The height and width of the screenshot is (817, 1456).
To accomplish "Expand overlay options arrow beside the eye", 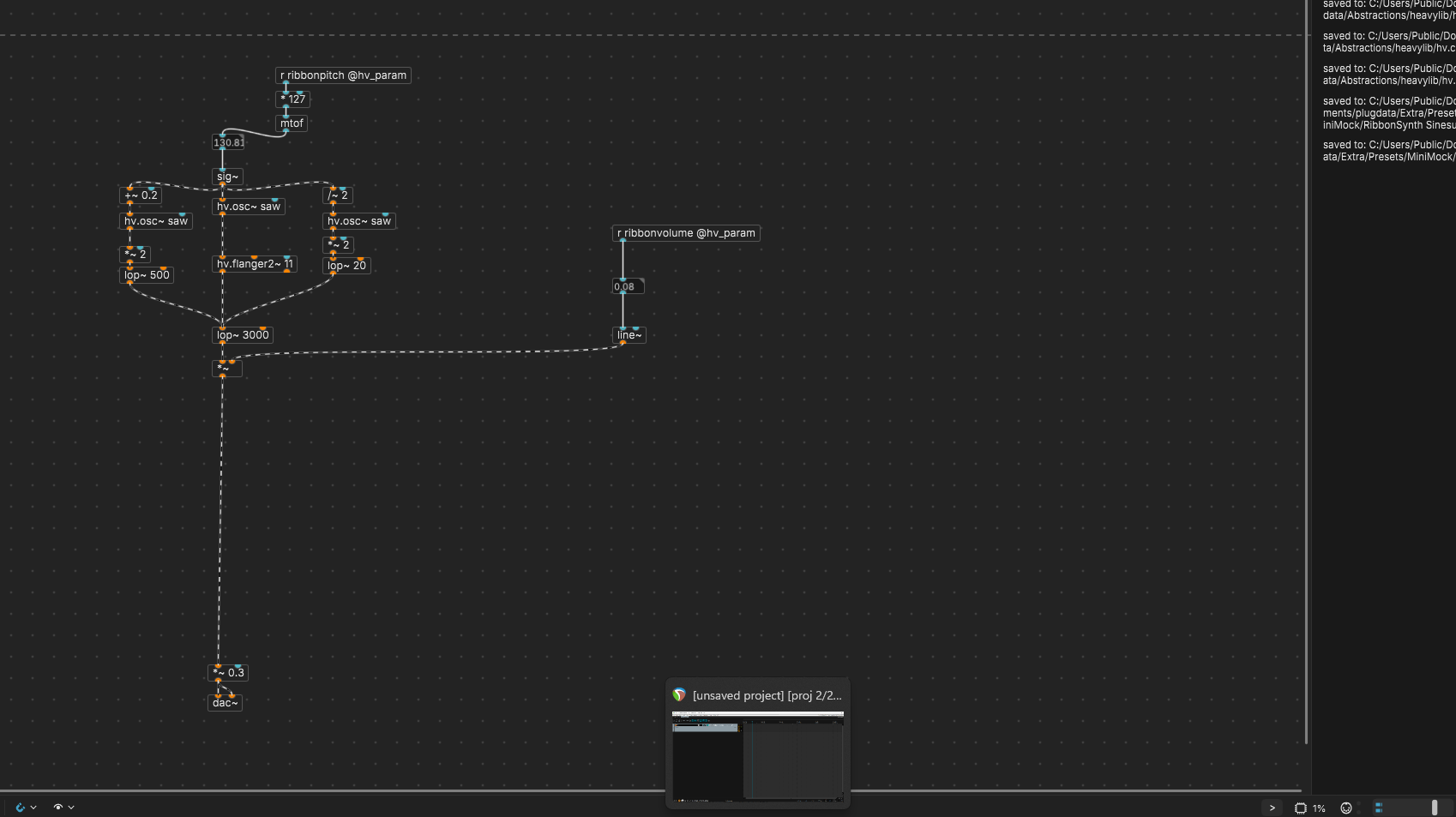I will [x=71, y=807].
